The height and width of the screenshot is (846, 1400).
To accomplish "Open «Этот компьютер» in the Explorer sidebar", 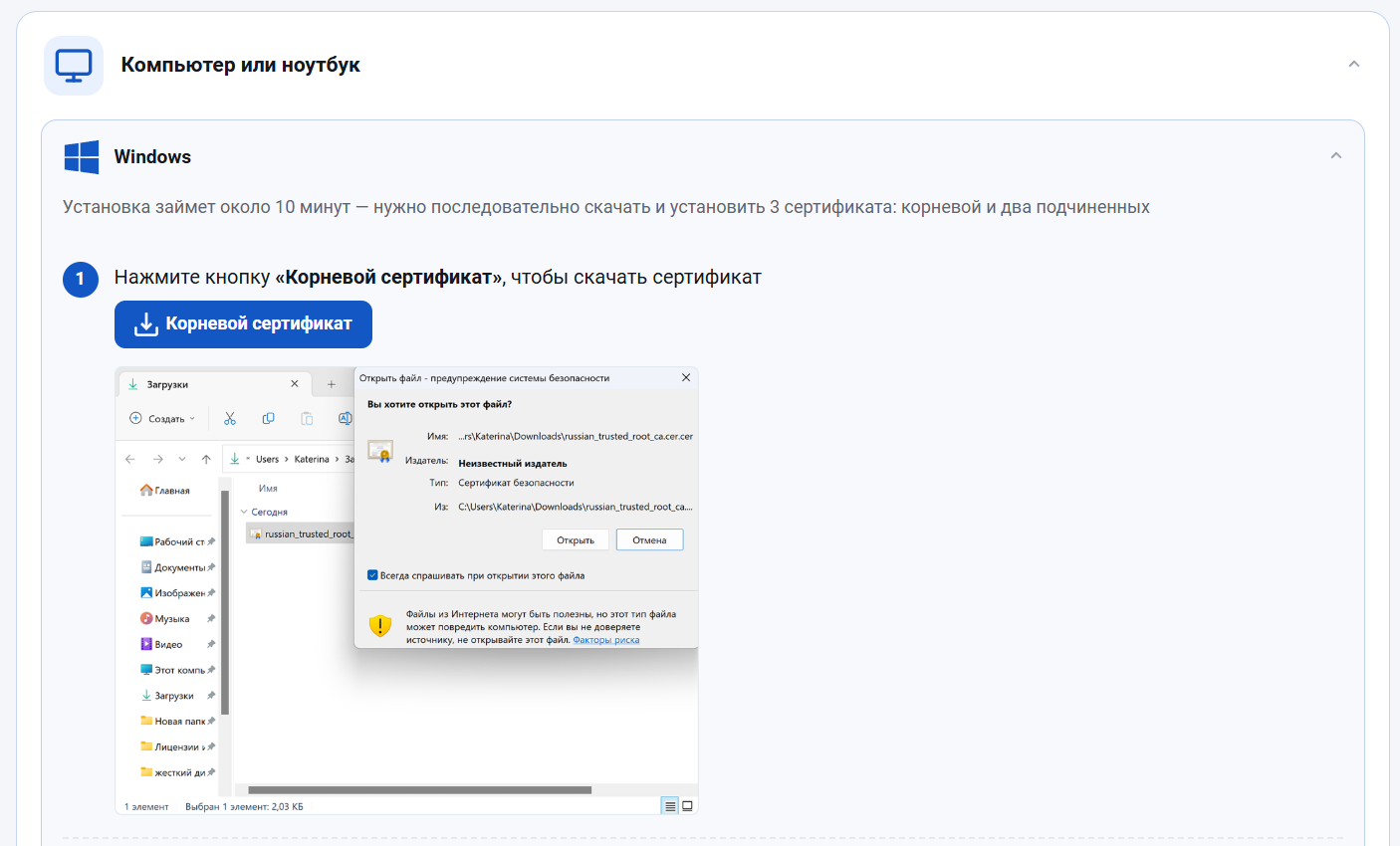I will [x=177, y=670].
